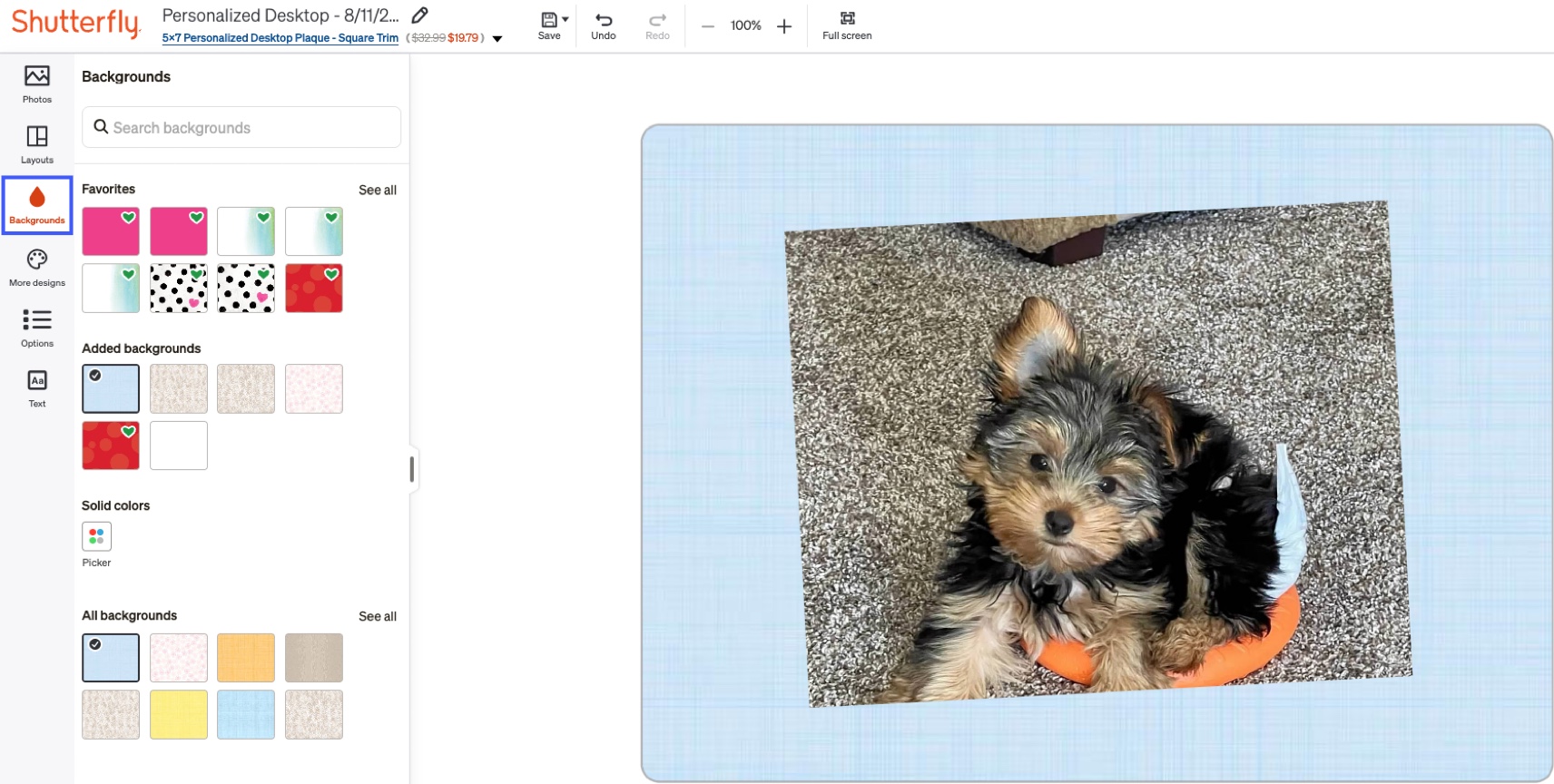Select light blue swatch in All backgrounds
The image size is (1554, 784).
pyautogui.click(x=111, y=658)
